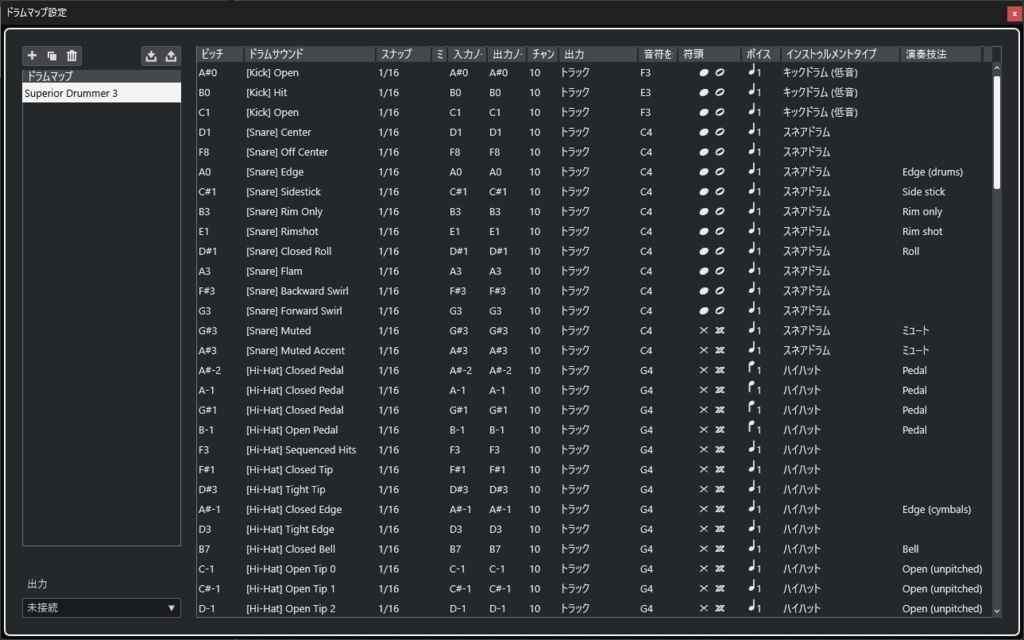Click the import drum map icon (down arrow)
Viewport: 1024px width, 640px height.
pos(151,56)
